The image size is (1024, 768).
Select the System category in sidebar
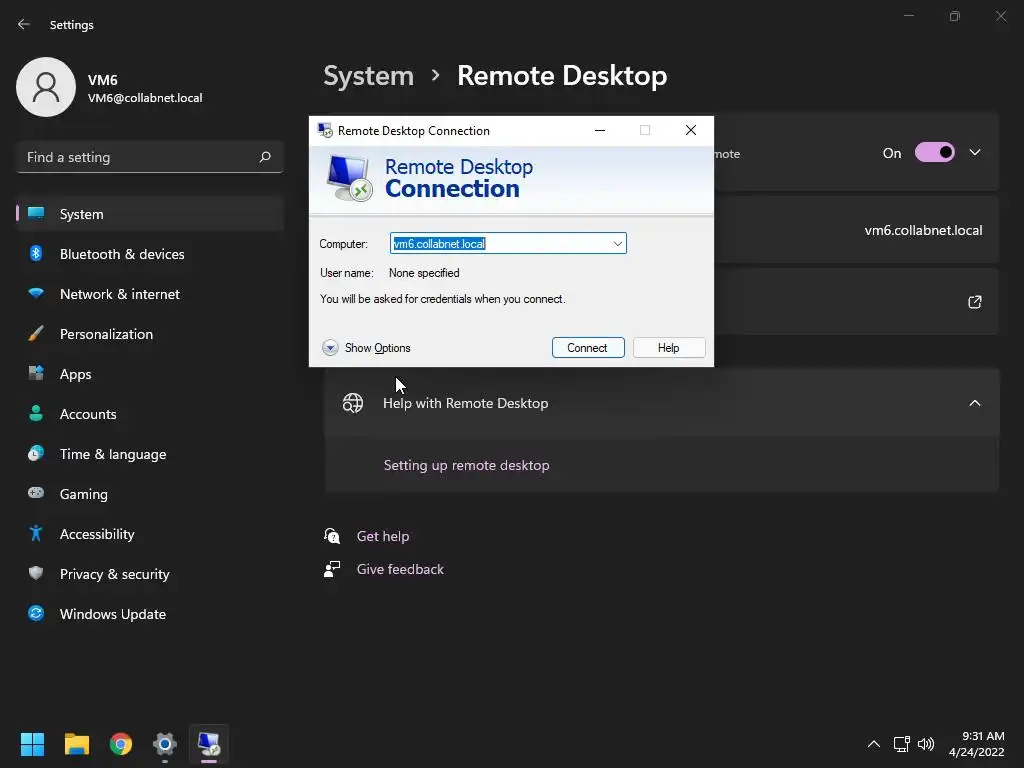150,214
